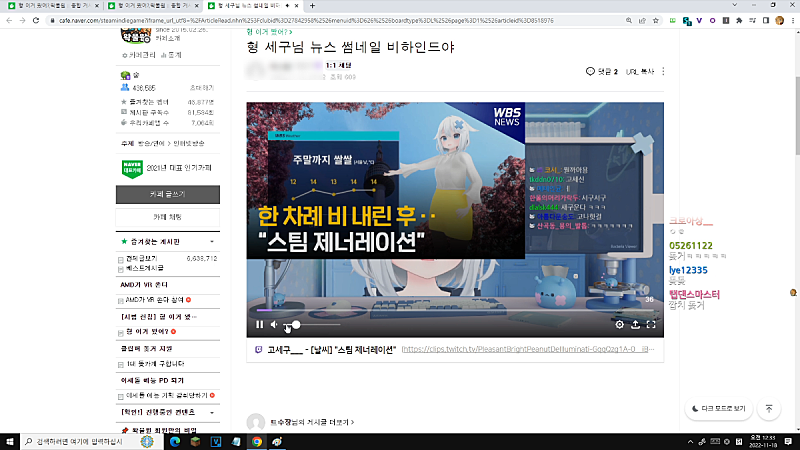Viewport: 800px width, 450px height.
Task: Click the page vertical scrollbar thumb
Action: 797,115
